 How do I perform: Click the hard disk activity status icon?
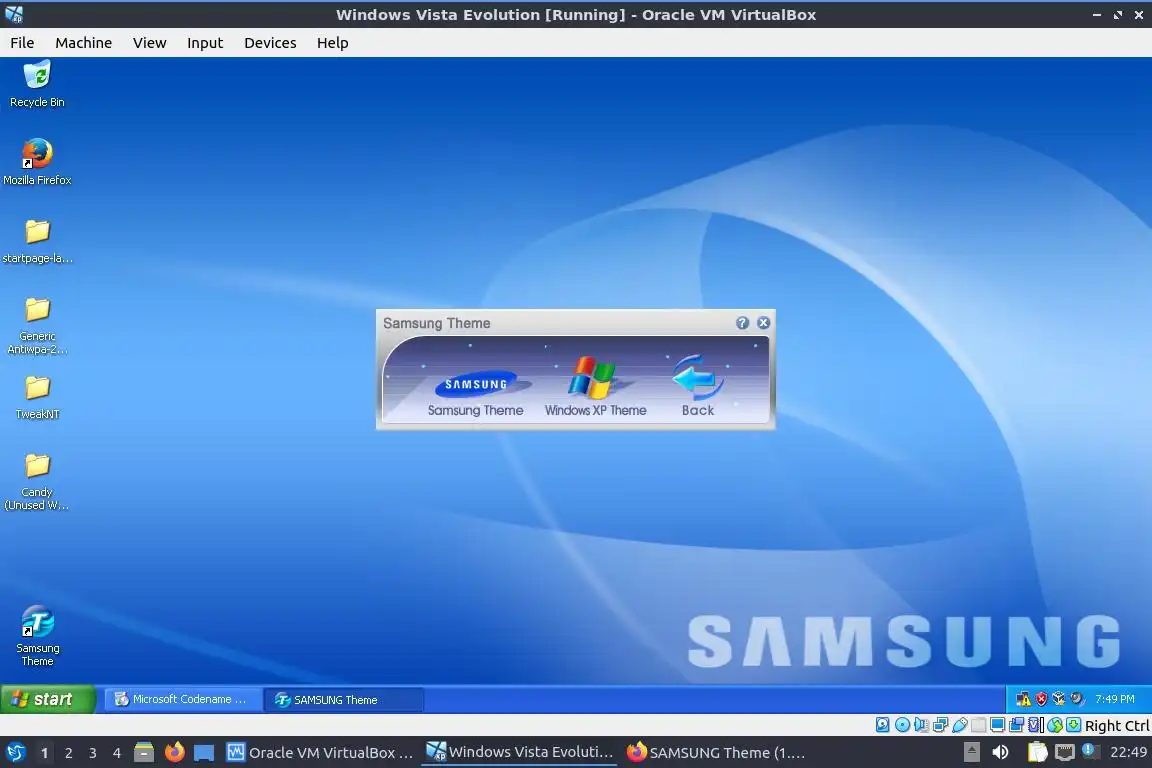pos(882,725)
